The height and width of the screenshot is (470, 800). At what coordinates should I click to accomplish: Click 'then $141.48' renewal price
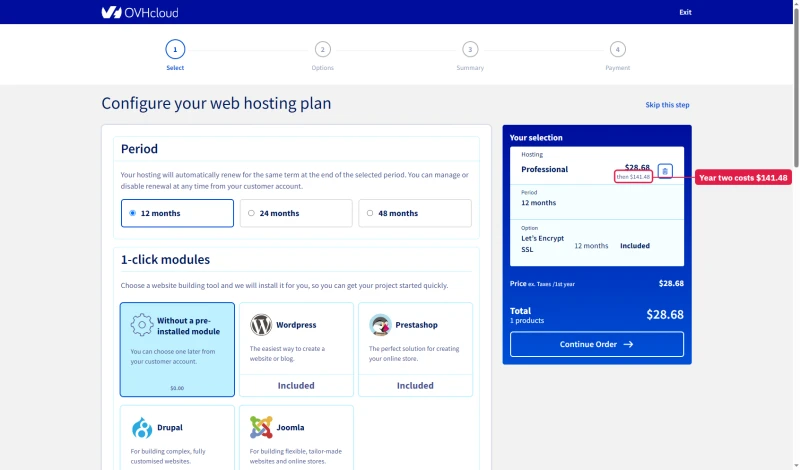633,177
